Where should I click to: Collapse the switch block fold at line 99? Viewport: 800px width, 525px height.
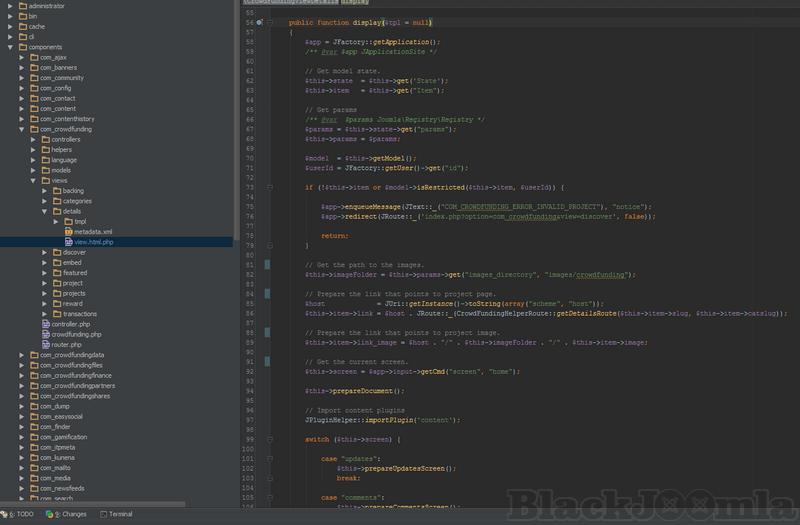(269, 438)
